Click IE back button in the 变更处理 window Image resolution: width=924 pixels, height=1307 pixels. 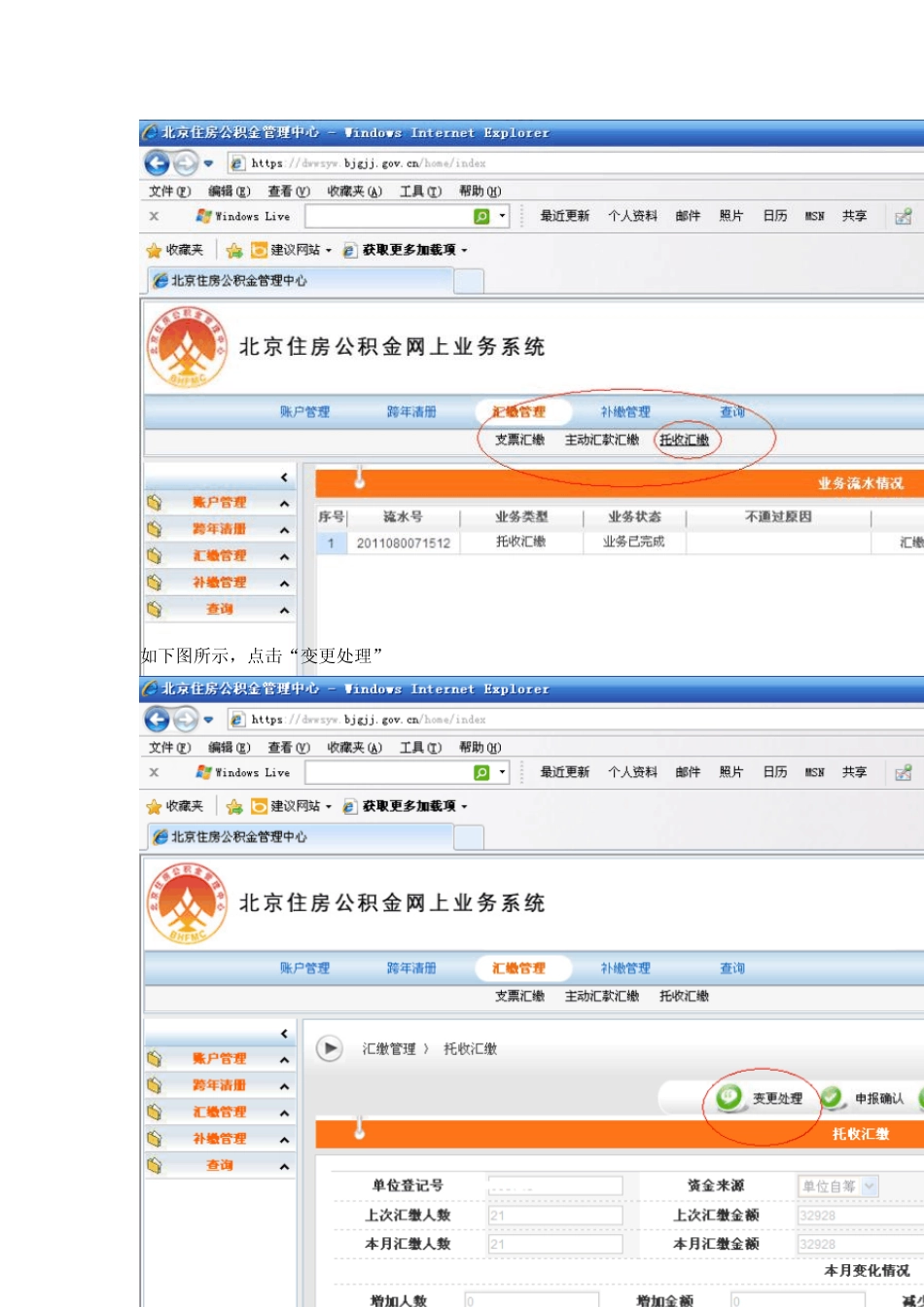[157, 719]
